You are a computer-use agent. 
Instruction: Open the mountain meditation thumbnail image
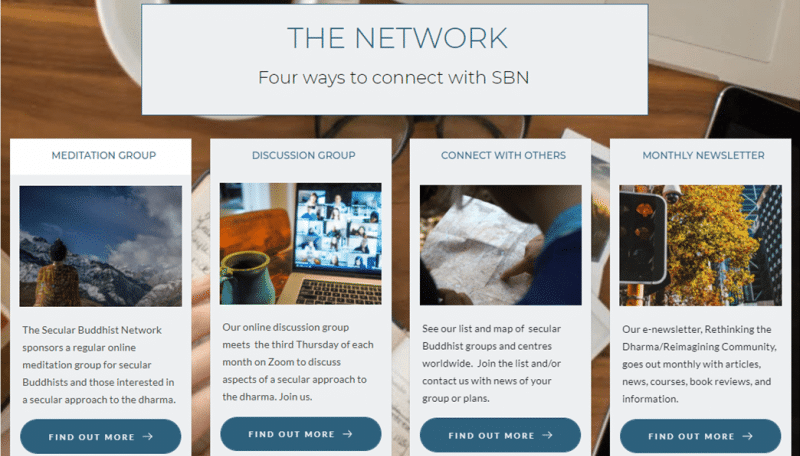coord(101,246)
